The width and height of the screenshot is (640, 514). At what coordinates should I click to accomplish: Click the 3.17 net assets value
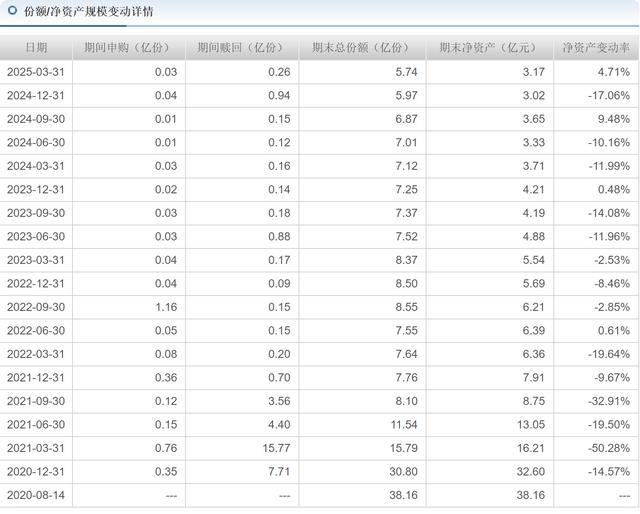(534, 72)
